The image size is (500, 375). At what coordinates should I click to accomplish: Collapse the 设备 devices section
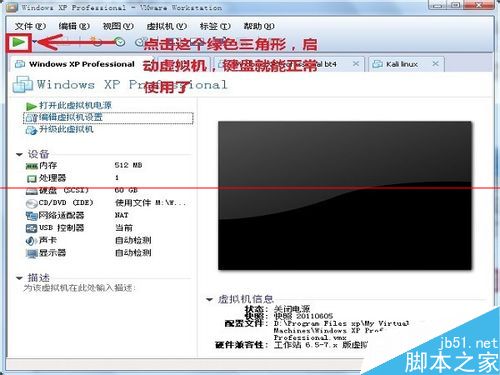pos(19,154)
